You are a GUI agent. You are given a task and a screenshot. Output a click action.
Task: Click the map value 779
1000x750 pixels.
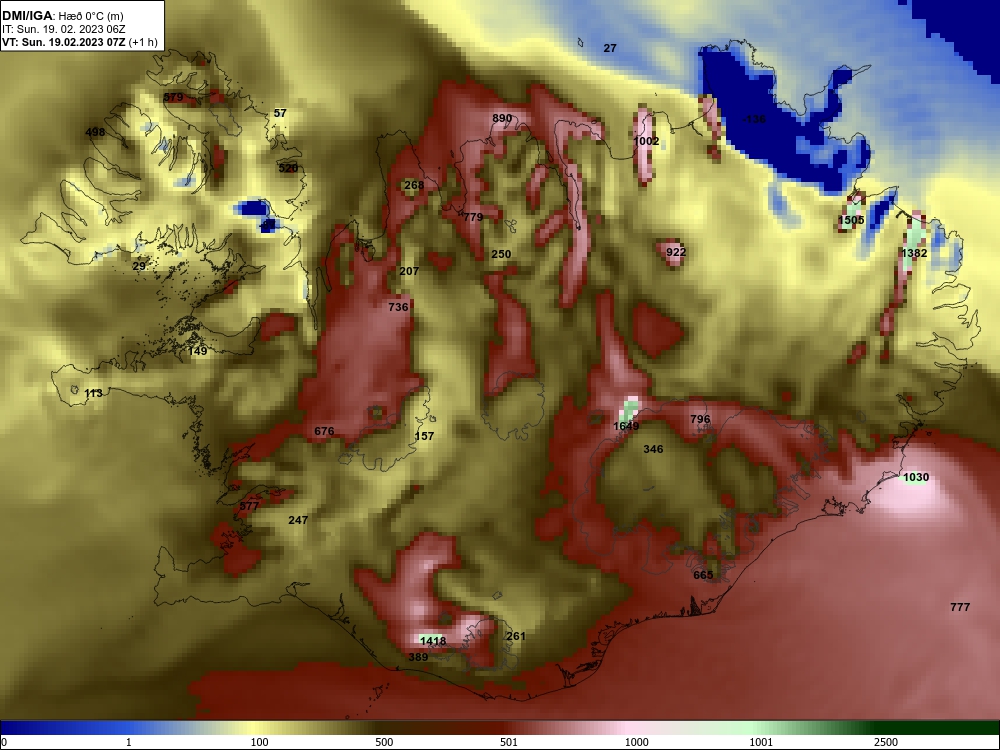coord(473,217)
